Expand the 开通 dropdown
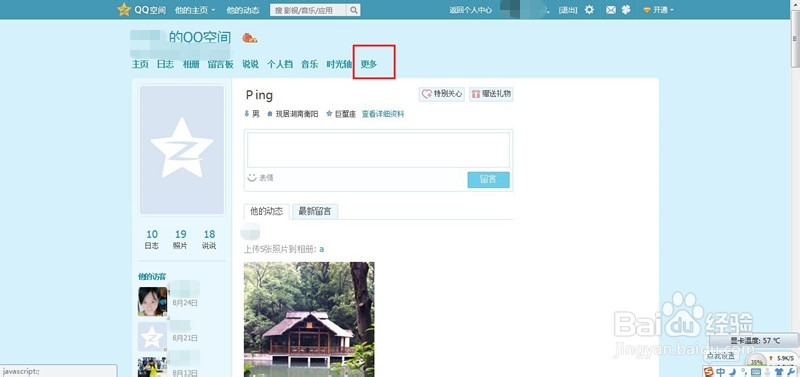Image resolution: width=800 pixels, height=377 pixels. [659, 10]
